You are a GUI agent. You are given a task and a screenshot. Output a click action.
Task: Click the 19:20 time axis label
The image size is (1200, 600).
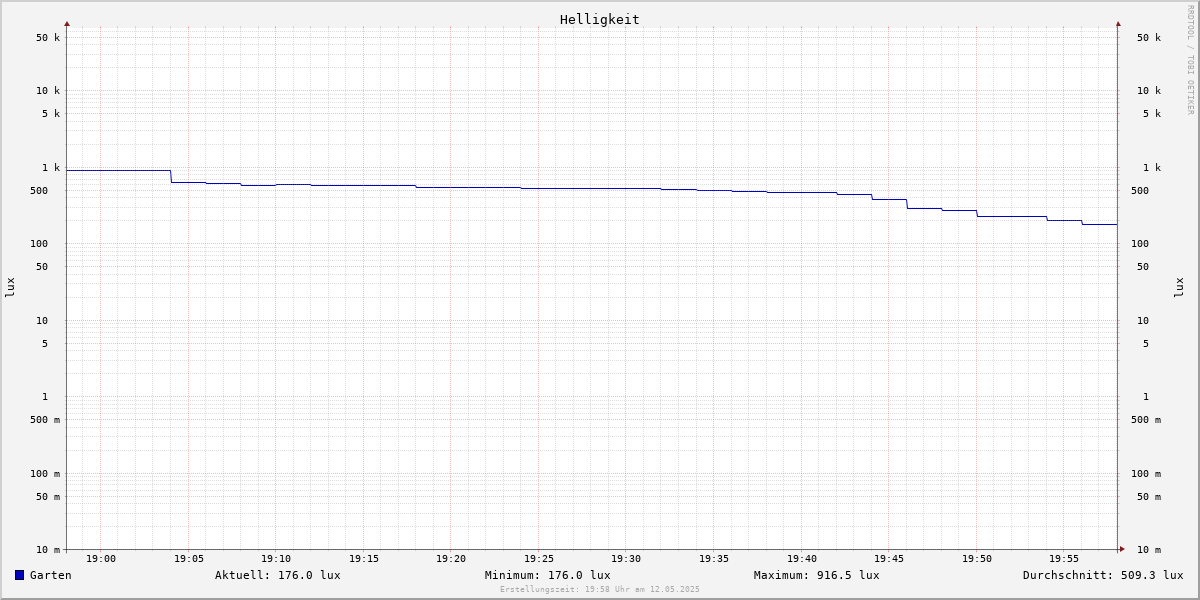(451, 559)
